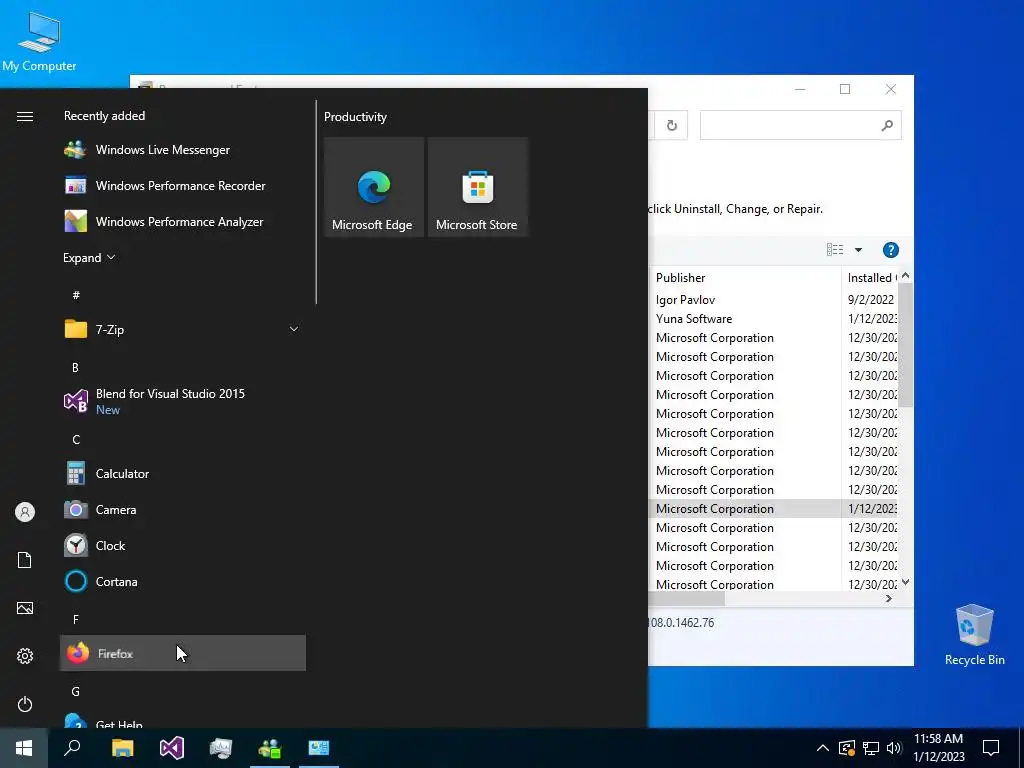Open the Calculator app
1024x768 pixels.
click(182, 473)
